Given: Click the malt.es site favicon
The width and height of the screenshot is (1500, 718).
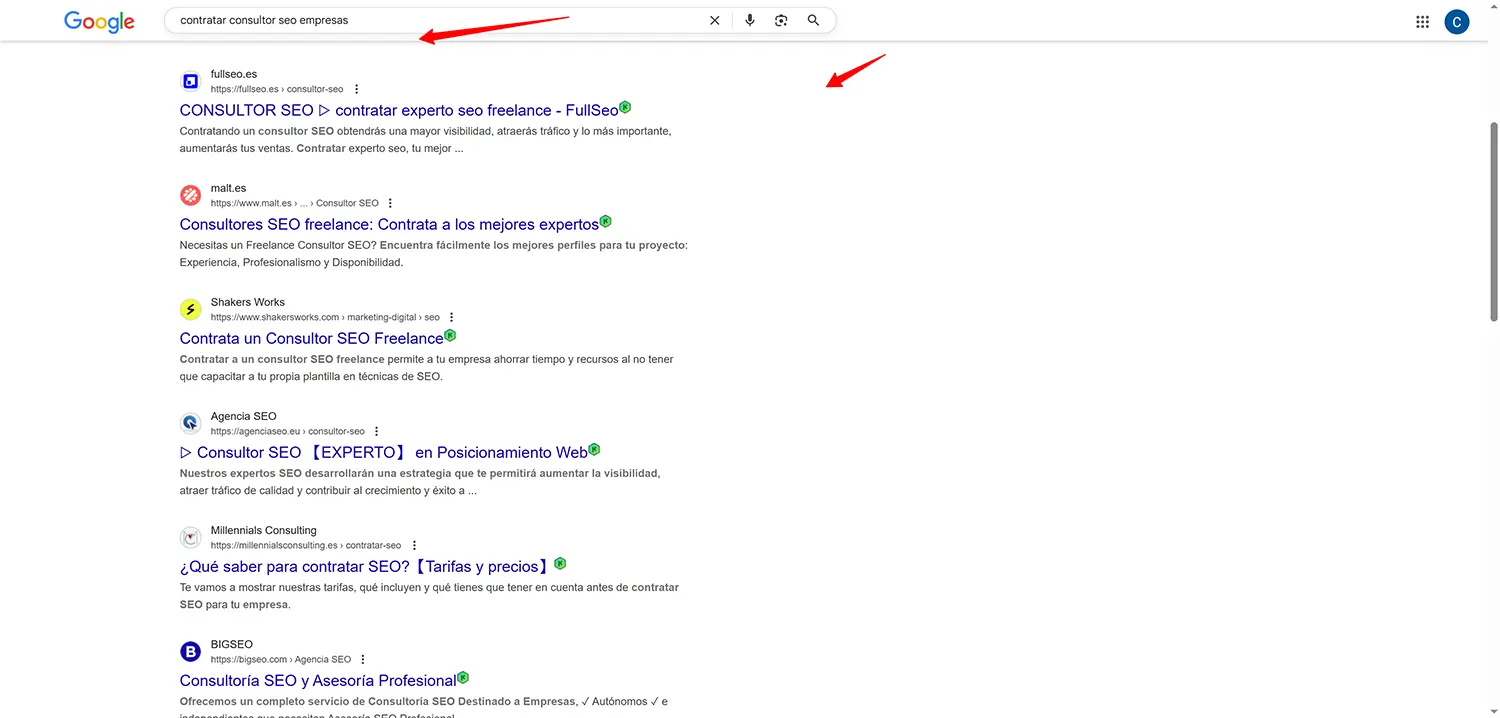Looking at the screenshot, I should point(190,195).
